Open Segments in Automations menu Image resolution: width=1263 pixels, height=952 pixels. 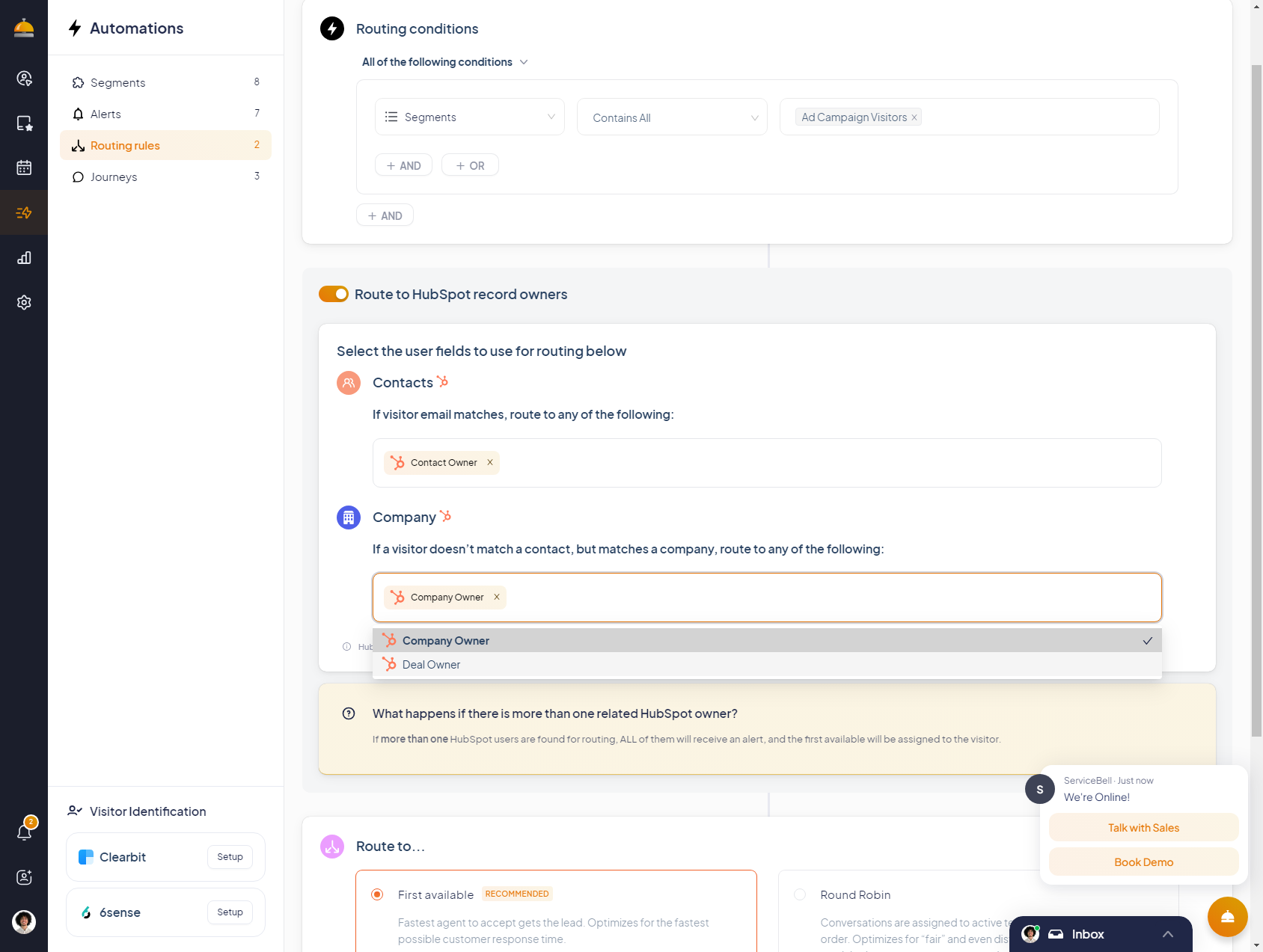(165, 82)
